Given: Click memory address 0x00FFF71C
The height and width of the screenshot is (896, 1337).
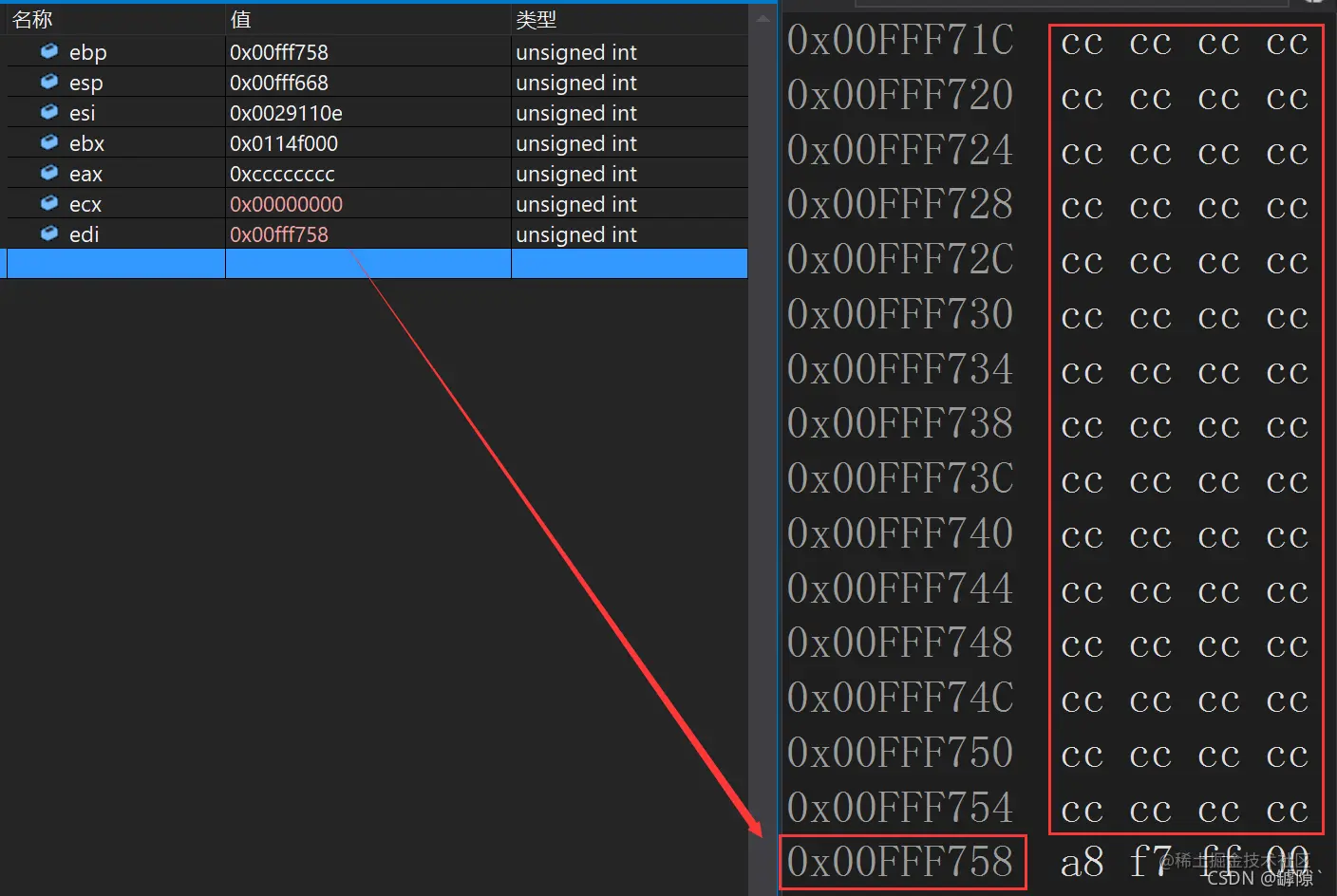Looking at the screenshot, I should (x=900, y=40).
